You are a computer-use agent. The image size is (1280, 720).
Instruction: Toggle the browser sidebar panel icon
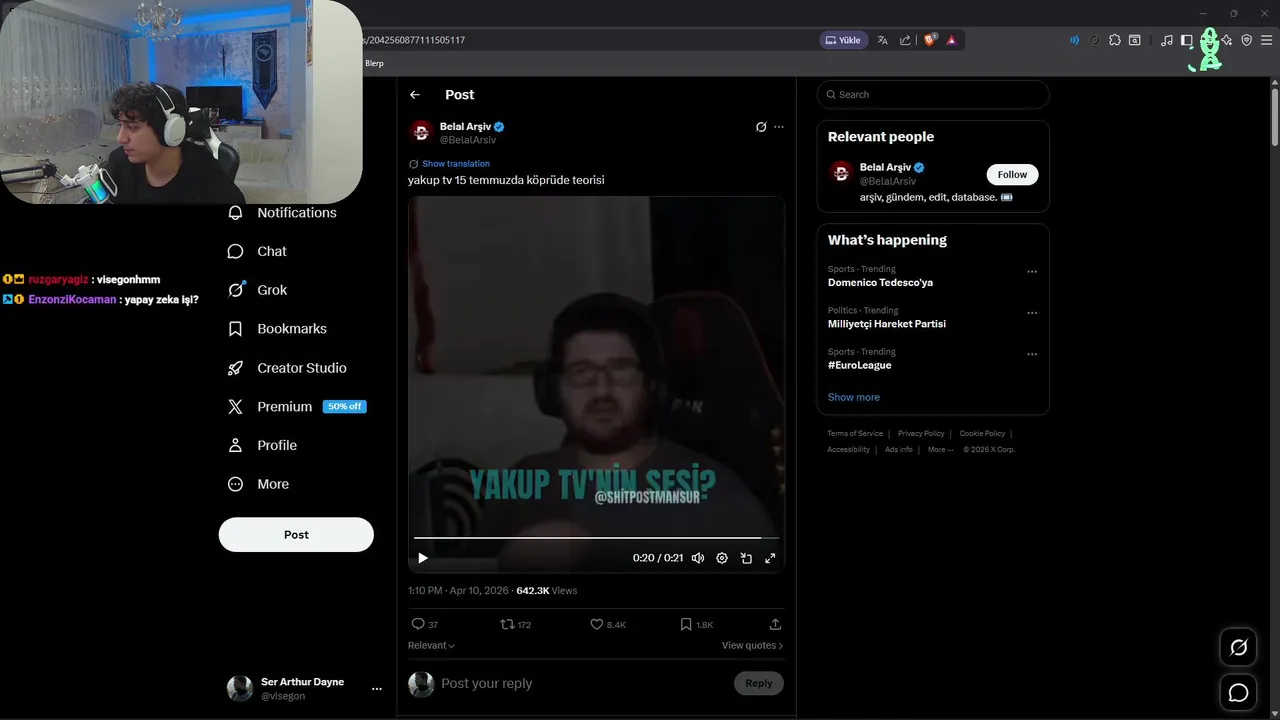1187,40
